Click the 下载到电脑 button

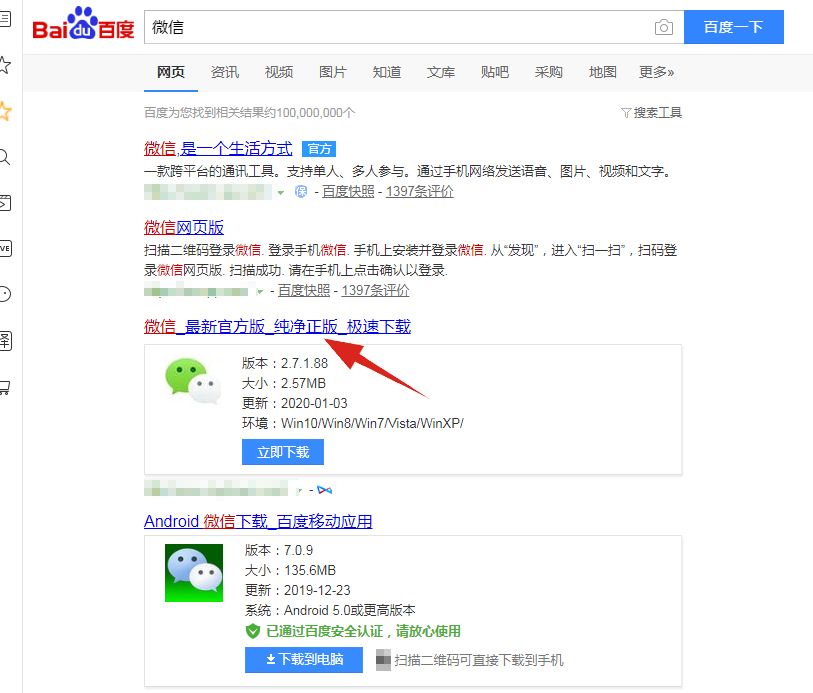pos(304,659)
